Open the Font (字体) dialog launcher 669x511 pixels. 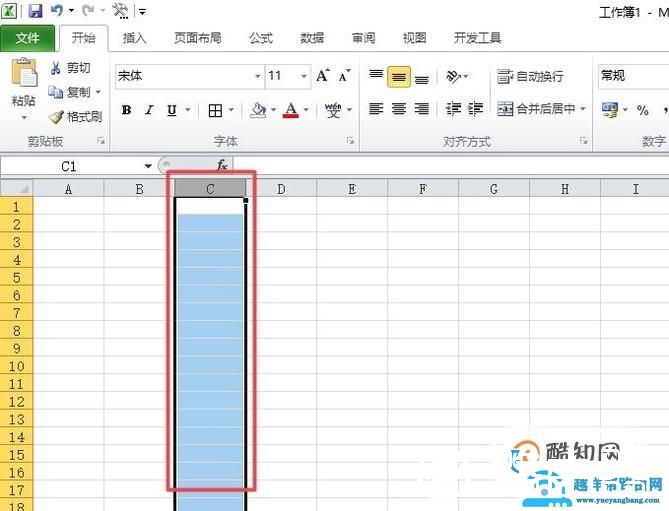[350, 140]
